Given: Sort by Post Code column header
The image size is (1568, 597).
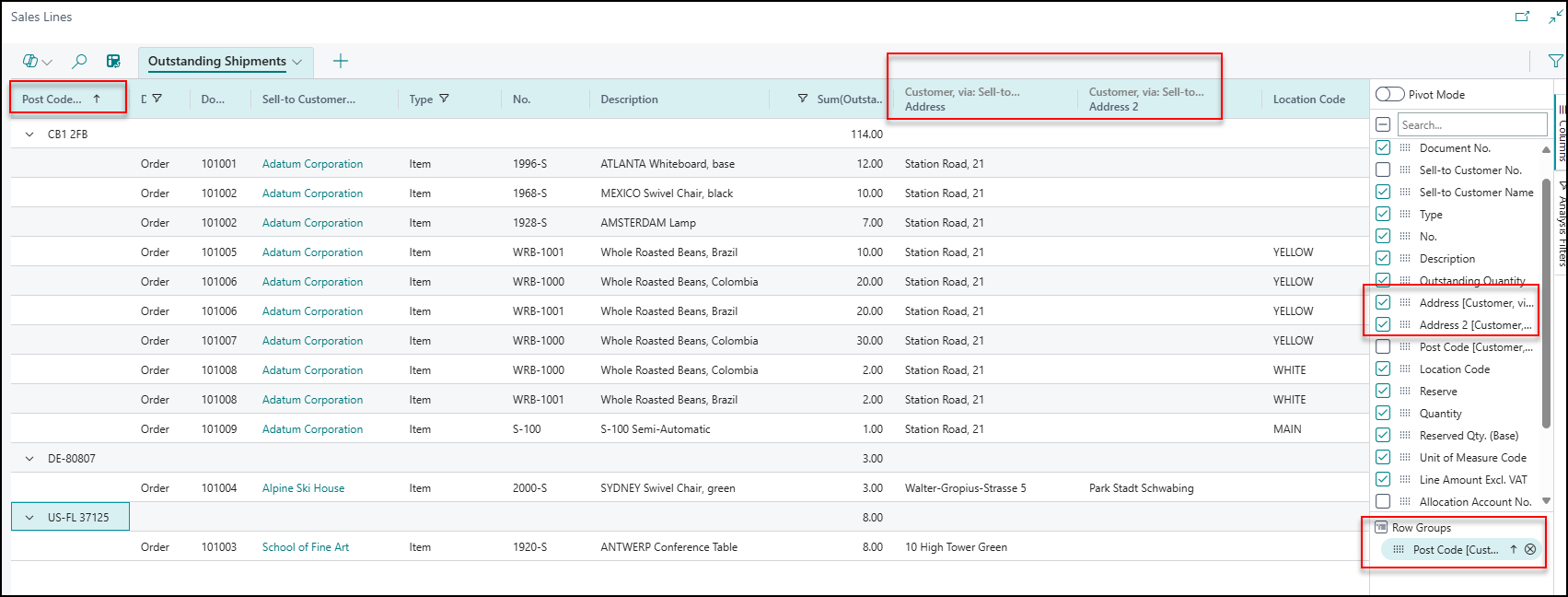Looking at the screenshot, I should tap(61, 99).
